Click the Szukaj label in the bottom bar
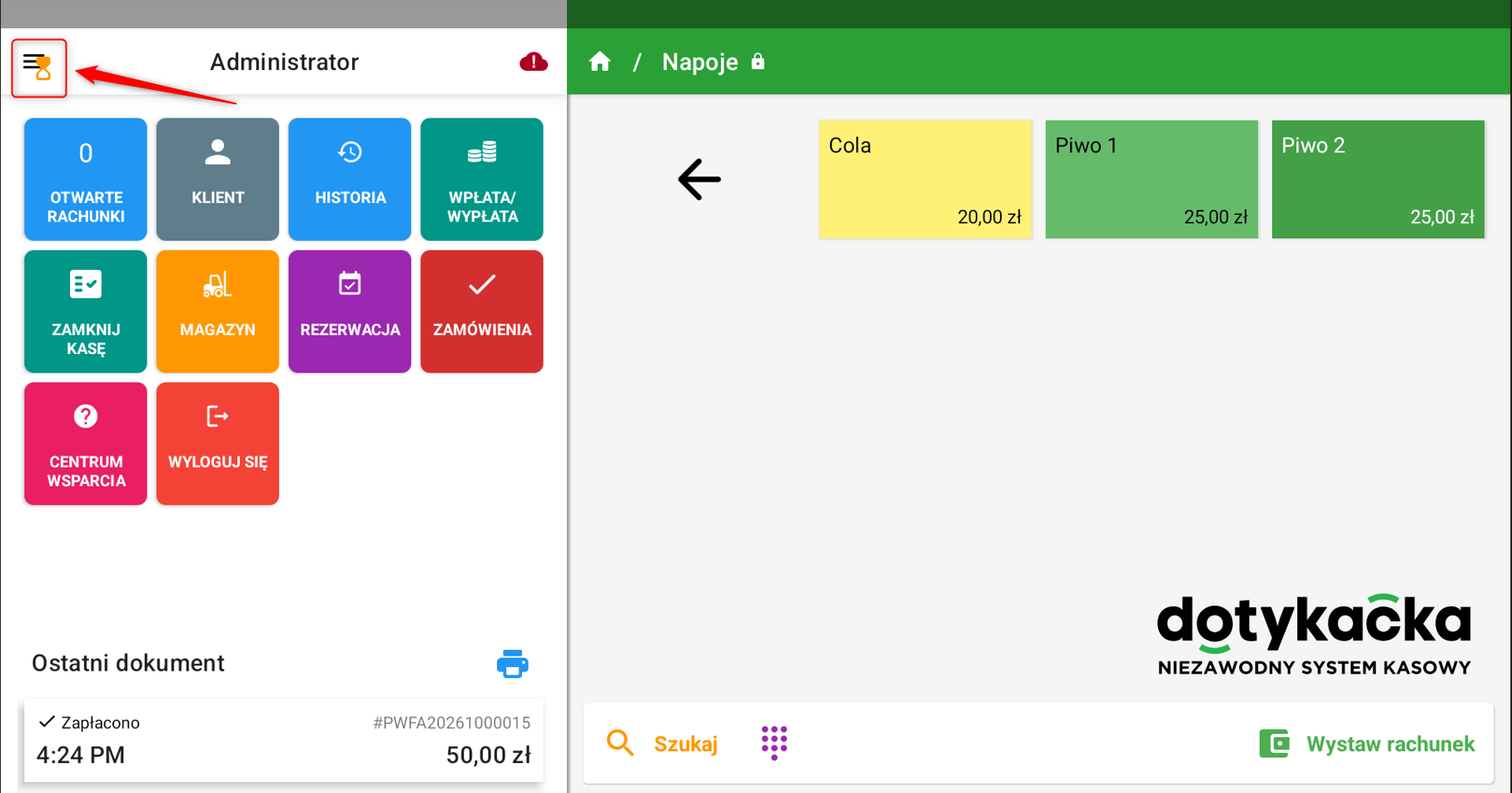 tap(685, 744)
